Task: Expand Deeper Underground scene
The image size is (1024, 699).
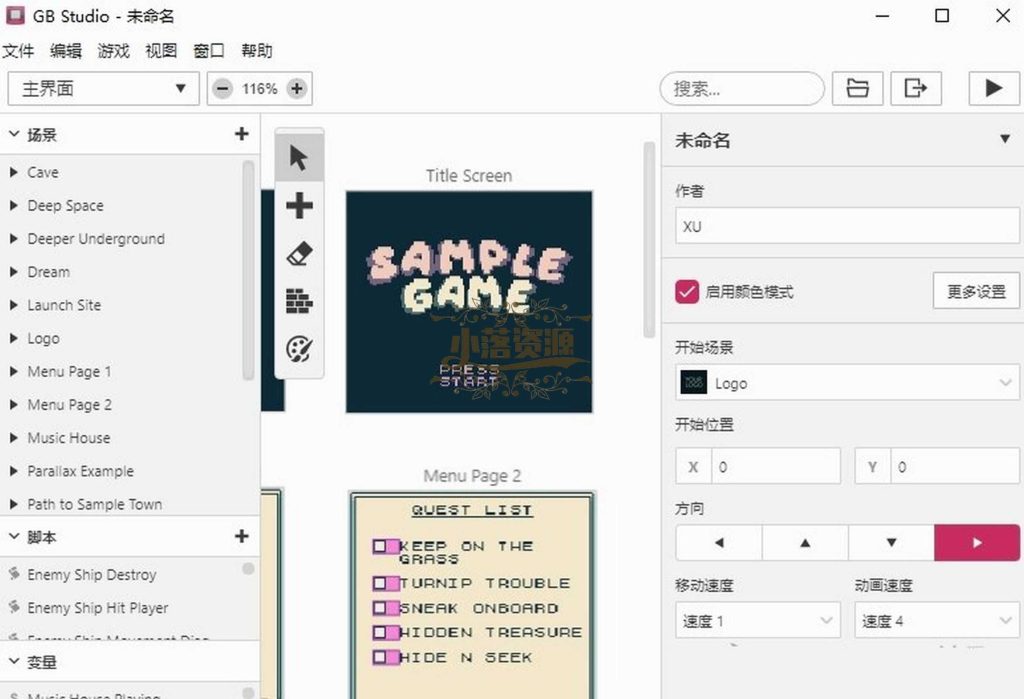Action: tap(14, 239)
